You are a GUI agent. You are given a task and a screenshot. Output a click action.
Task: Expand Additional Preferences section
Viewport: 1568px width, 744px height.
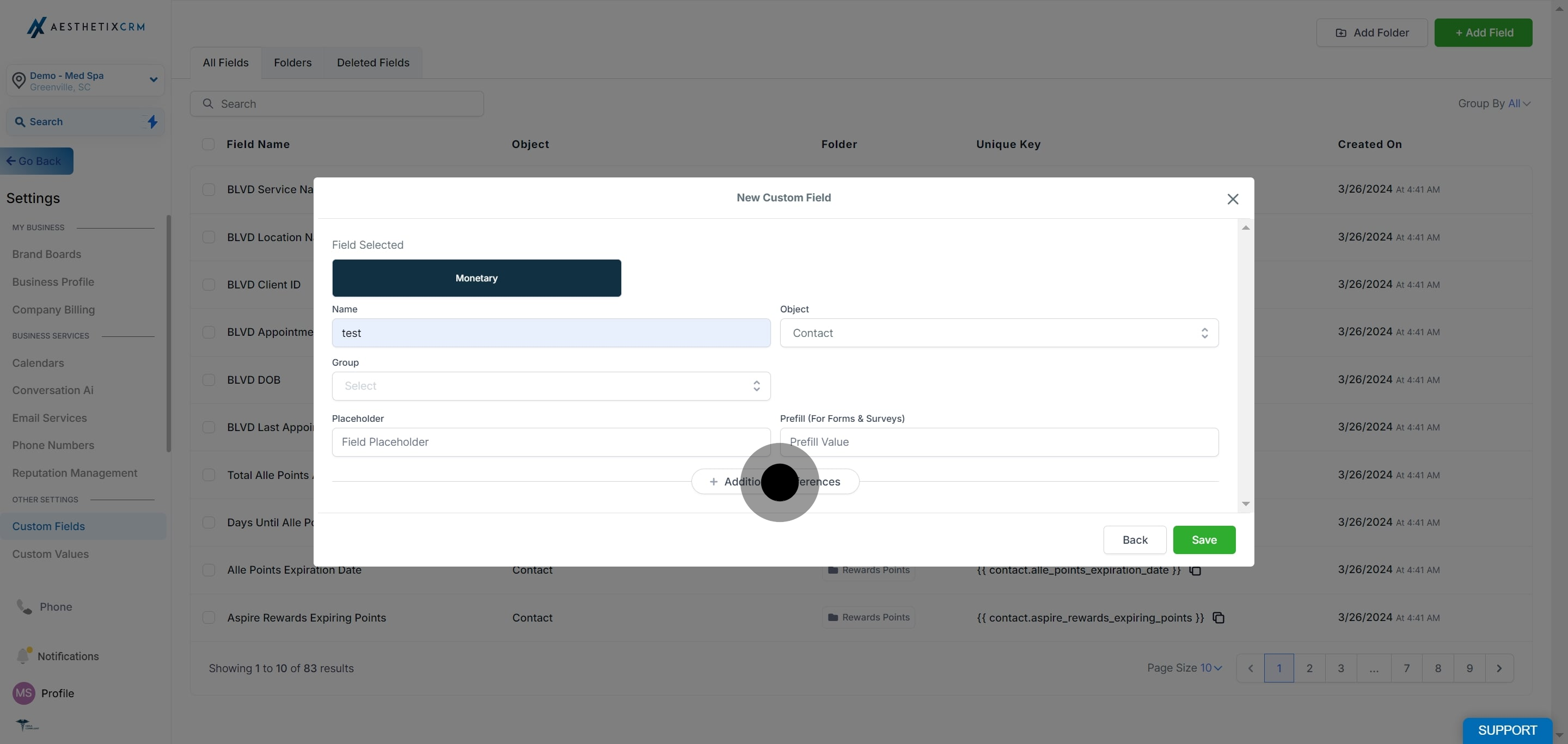775,482
